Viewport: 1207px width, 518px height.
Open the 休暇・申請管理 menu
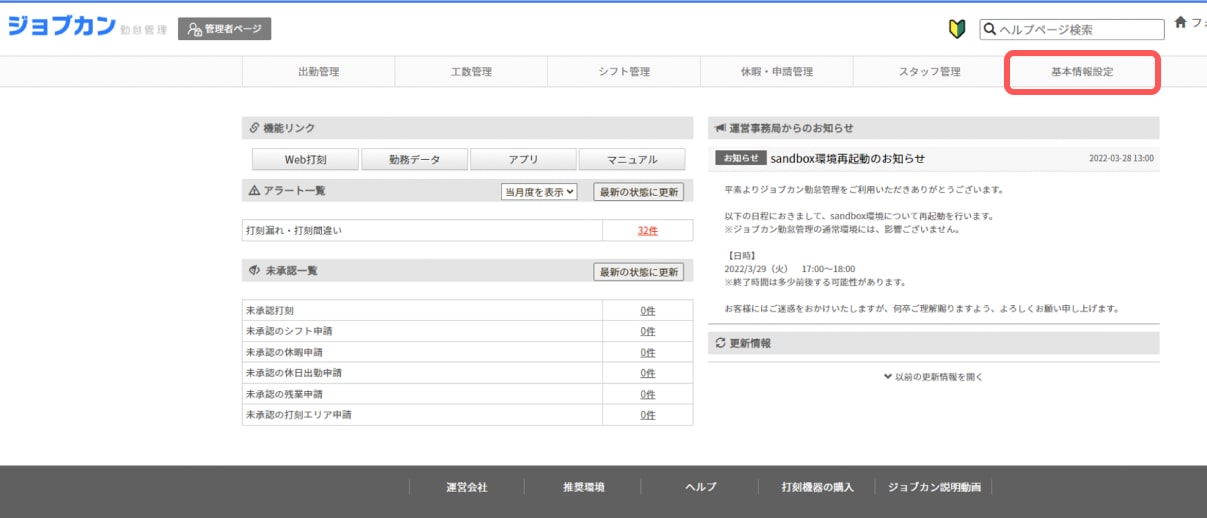776,72
